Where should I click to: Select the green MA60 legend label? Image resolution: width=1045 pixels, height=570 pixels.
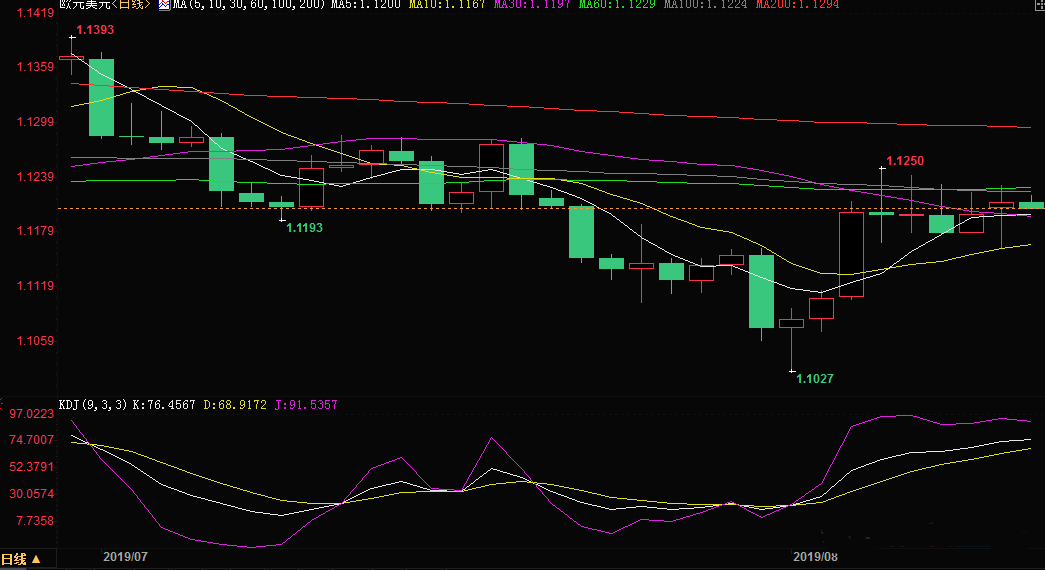612,5
